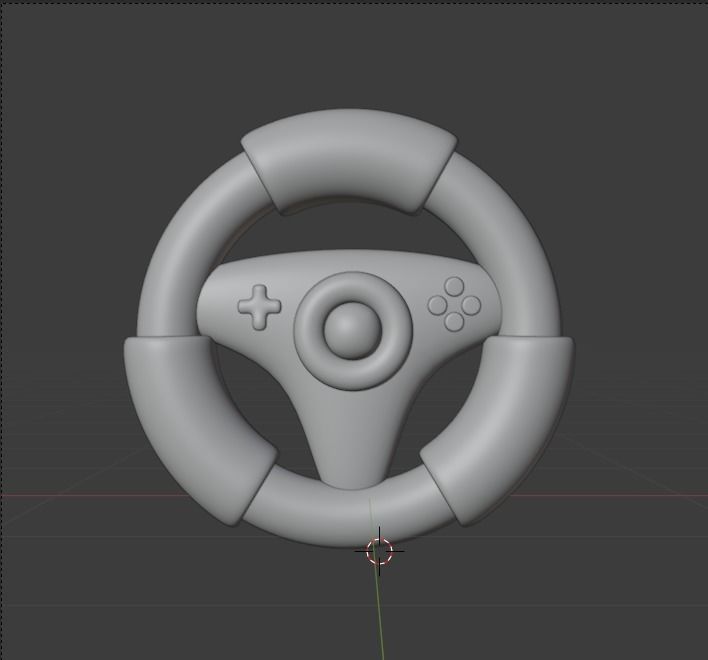This screenshot has height=660, width=708.
Task: Select the top grip pad of the steering wheel
Action: point(349,160)
